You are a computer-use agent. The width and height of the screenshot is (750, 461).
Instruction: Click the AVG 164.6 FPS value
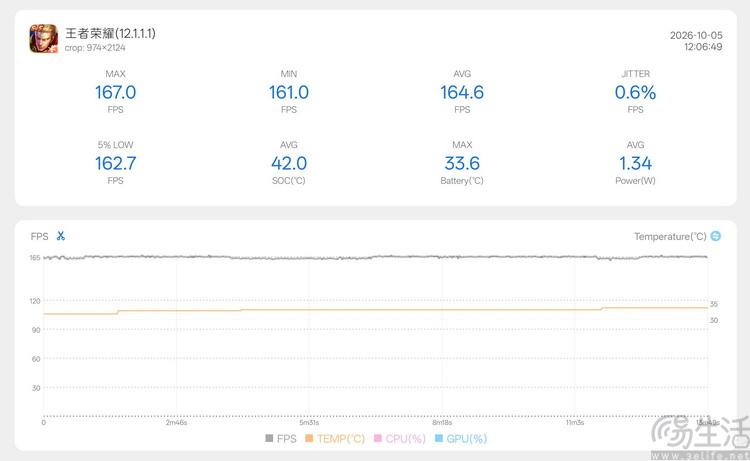[462, 92]
